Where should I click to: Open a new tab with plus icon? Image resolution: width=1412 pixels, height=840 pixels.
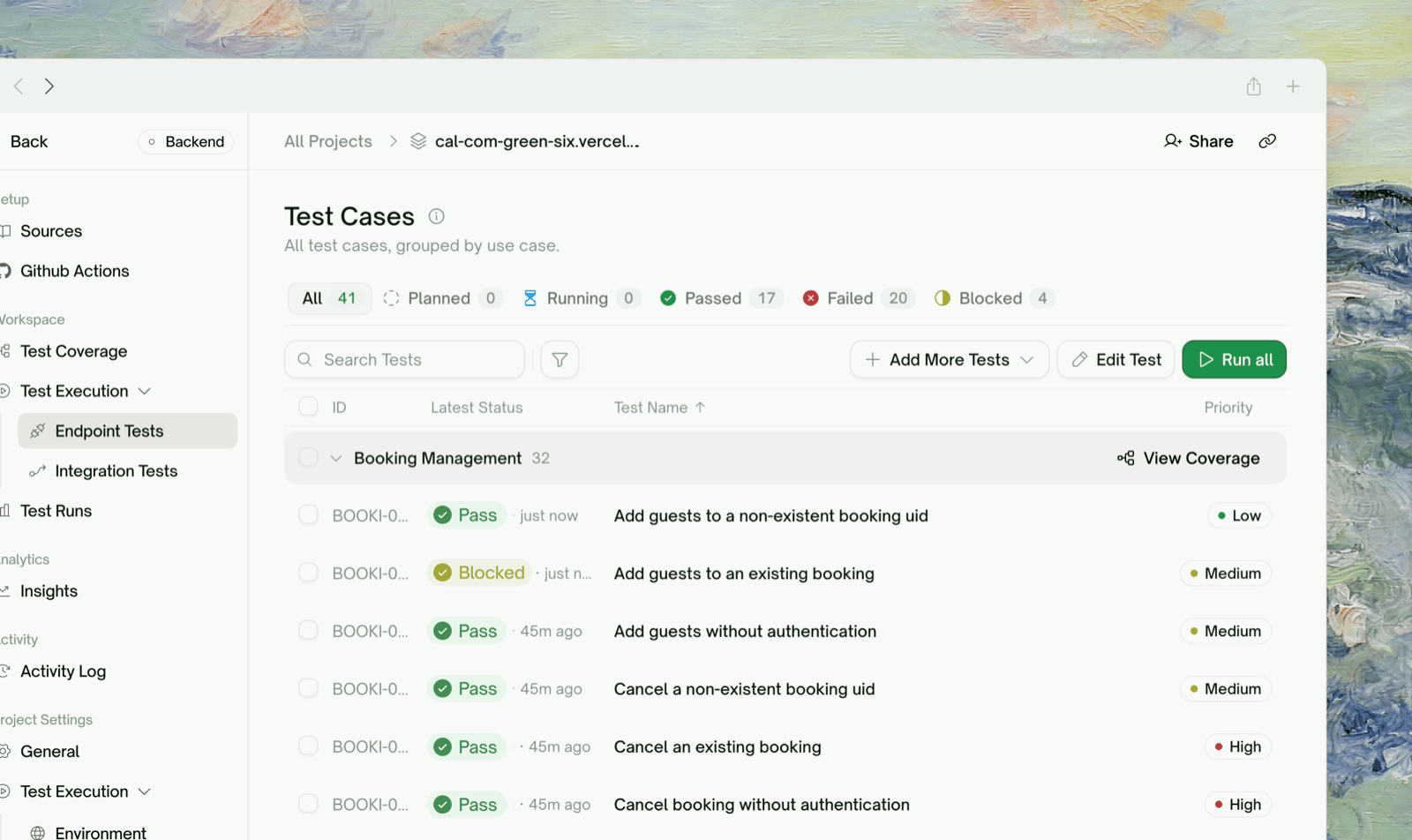pos(1293,86)
